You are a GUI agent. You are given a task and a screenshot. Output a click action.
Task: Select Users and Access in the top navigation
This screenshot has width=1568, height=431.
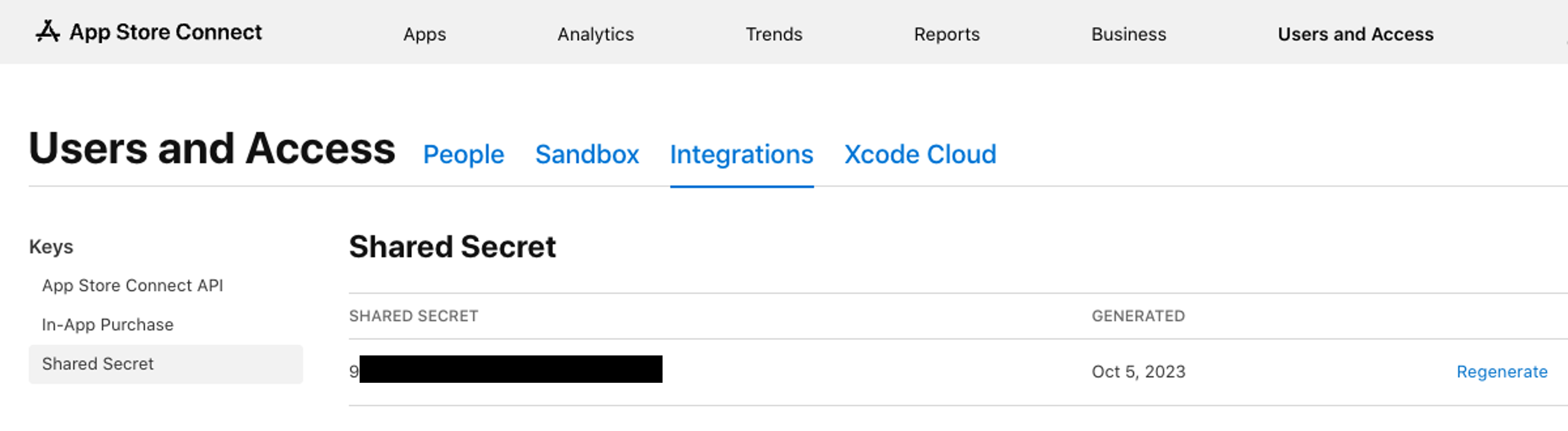(1355, 35)
